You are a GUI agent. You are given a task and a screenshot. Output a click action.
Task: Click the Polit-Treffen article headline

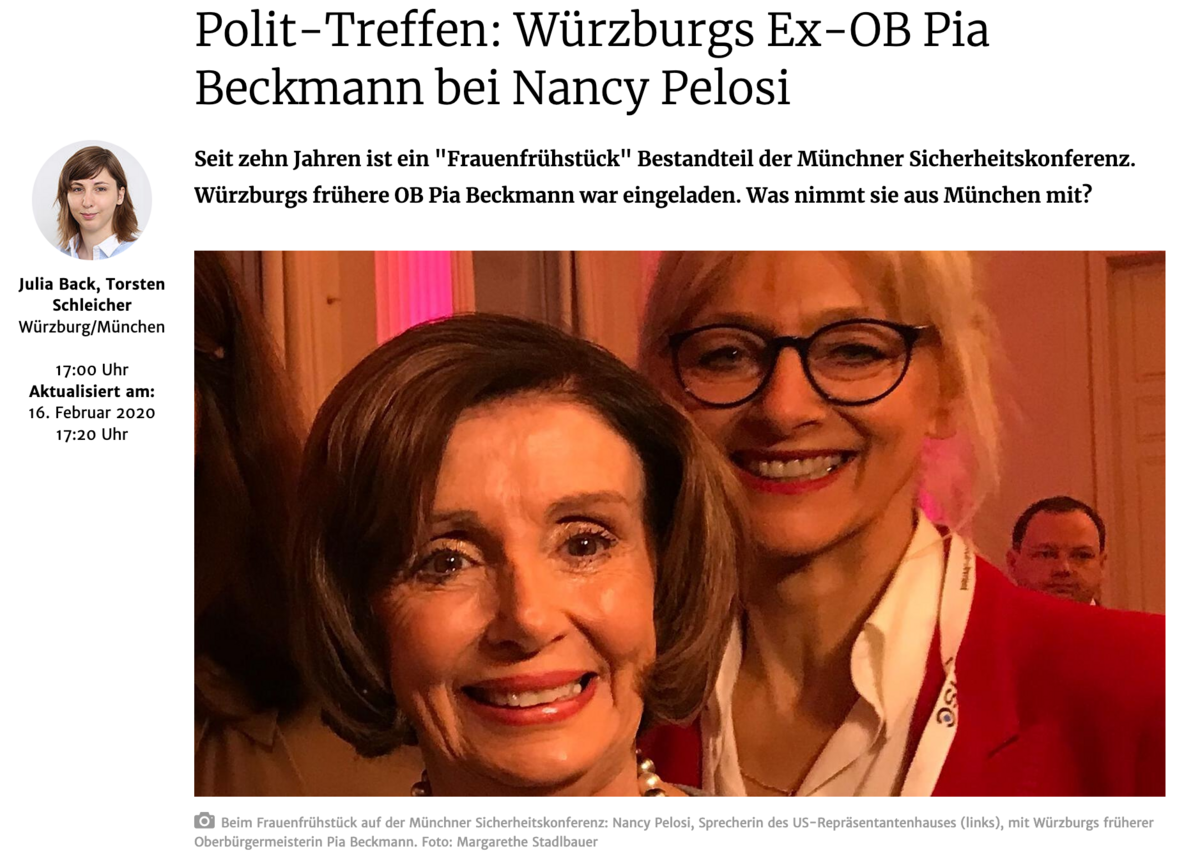592,59
